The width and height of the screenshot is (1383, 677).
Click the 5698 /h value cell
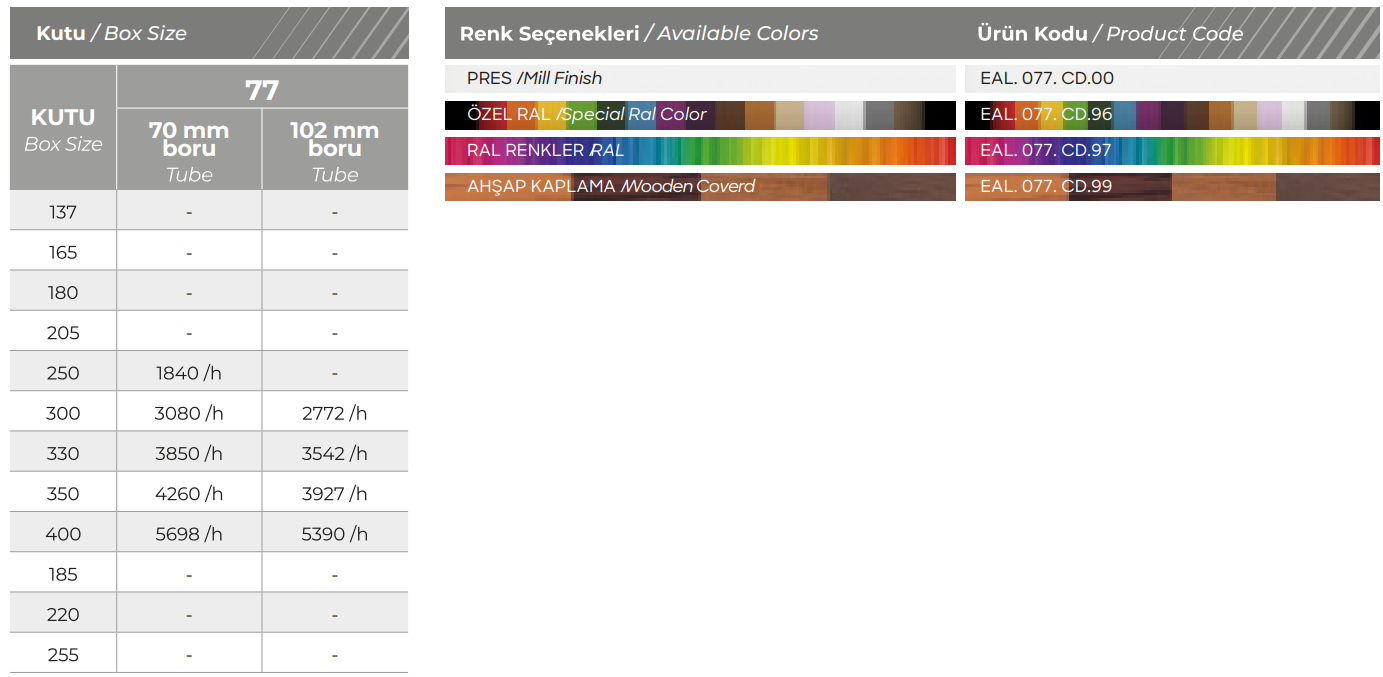pyautogui.click(x=189, y=534)
